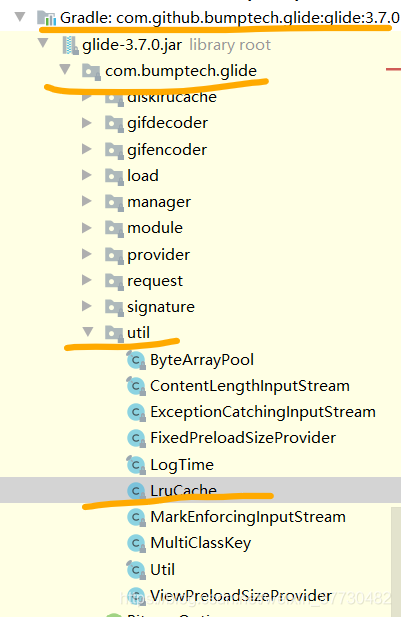This screenshot has width=401, height=617.
Task: Click the Gradle library icon
Action: pyautogui.click(x=46, y=18)
